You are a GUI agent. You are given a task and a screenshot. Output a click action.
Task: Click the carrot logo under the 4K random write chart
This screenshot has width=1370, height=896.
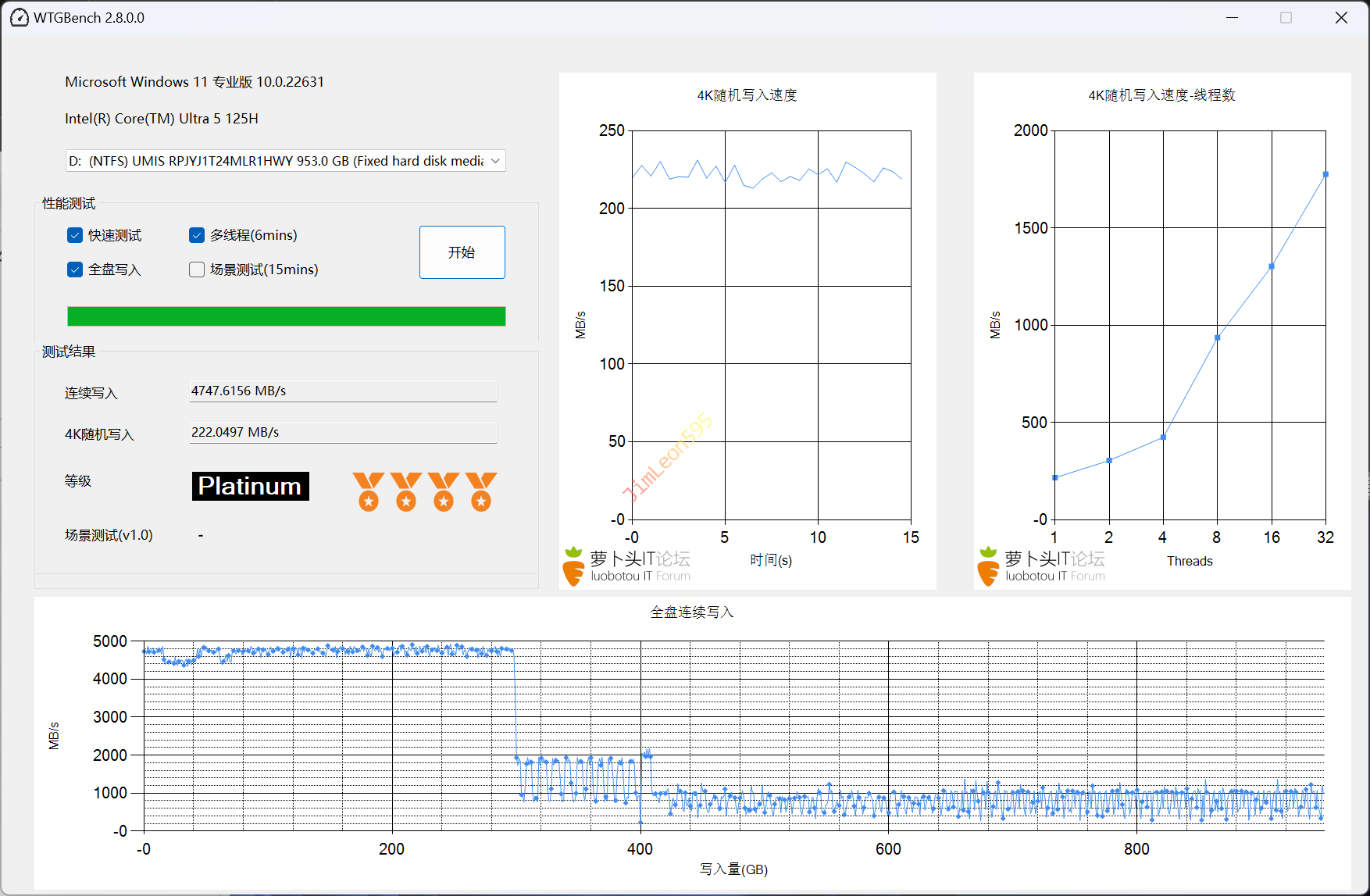(574, 566)
